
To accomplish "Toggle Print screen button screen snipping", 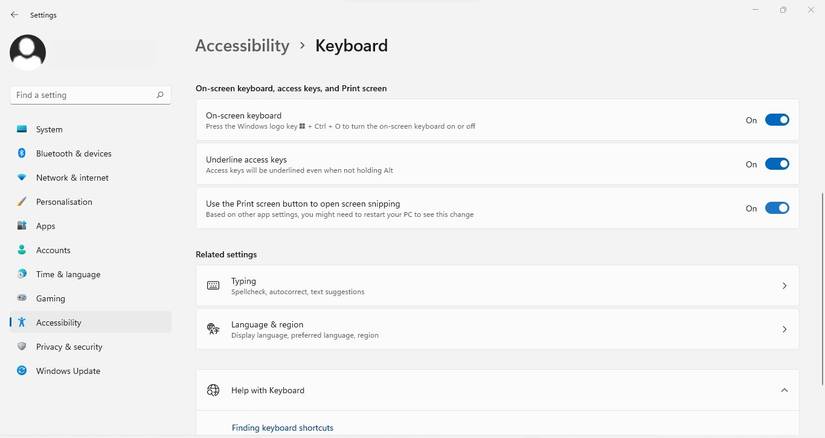I will click(x=777, y=208).
